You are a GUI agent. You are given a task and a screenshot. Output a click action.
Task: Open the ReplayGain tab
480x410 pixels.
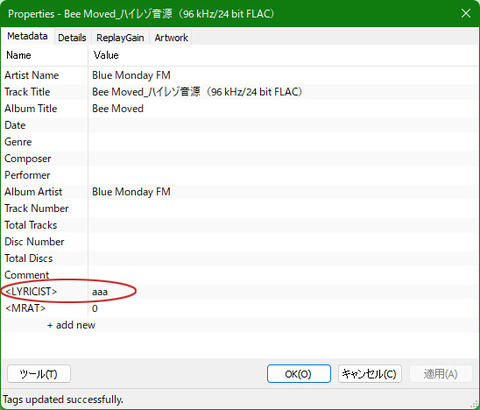[x=120, y=38]
